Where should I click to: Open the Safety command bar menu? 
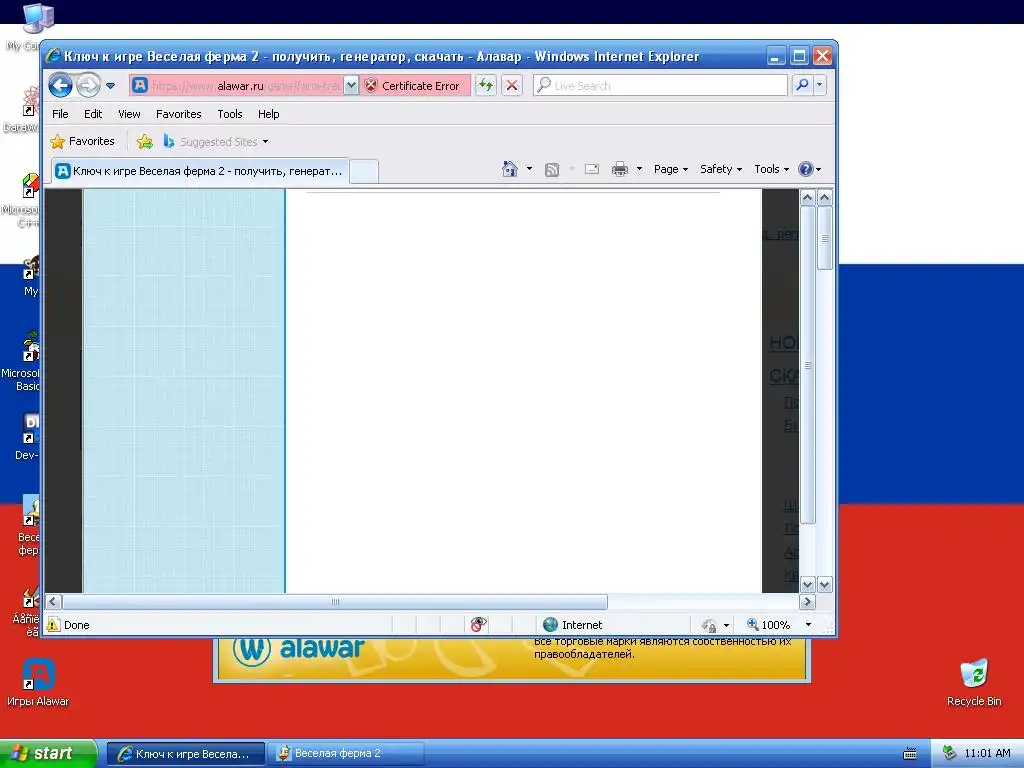[x=721, y=169]
